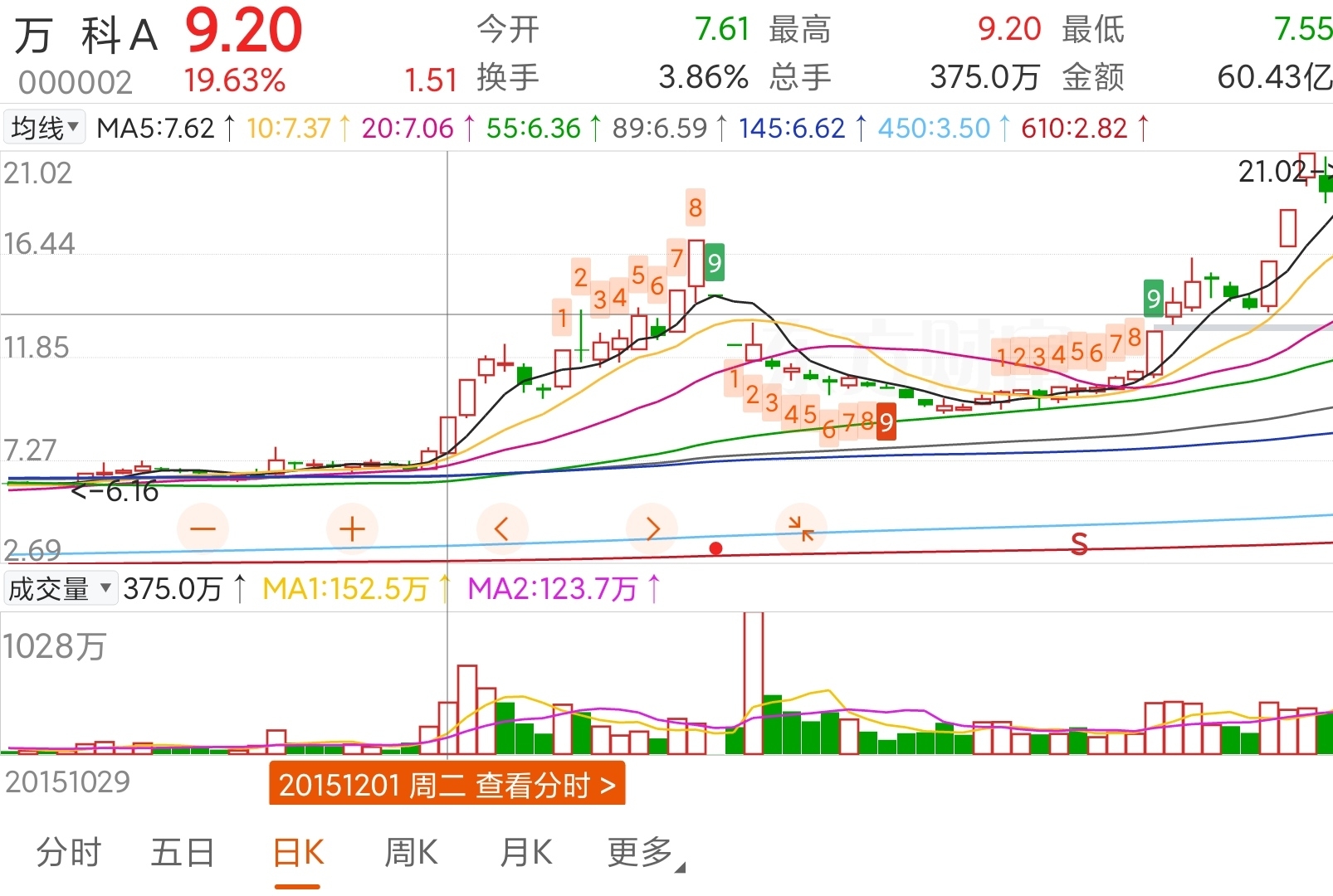The image size is (1333, 896).
Task: Tap the orange 8 marker above the peak candle
Action: click(696, 207)
